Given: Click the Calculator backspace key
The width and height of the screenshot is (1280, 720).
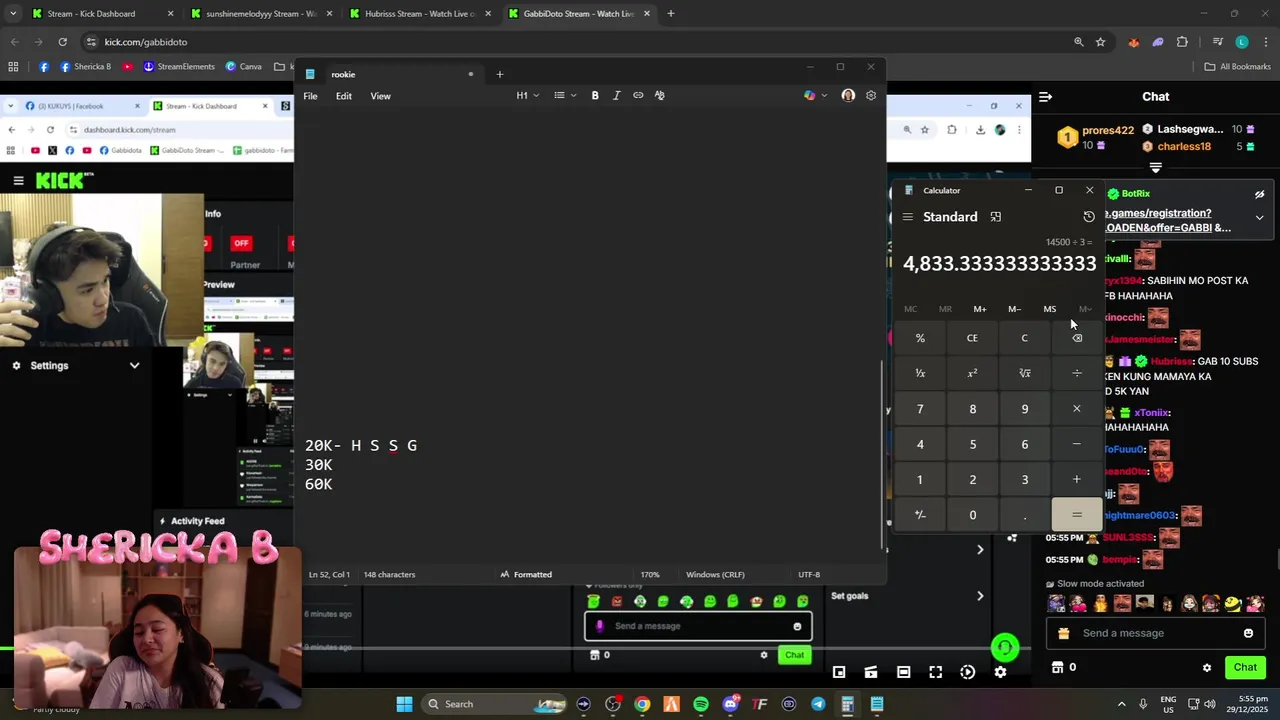Looking at the screenshot, I should tap(1077, 338).
